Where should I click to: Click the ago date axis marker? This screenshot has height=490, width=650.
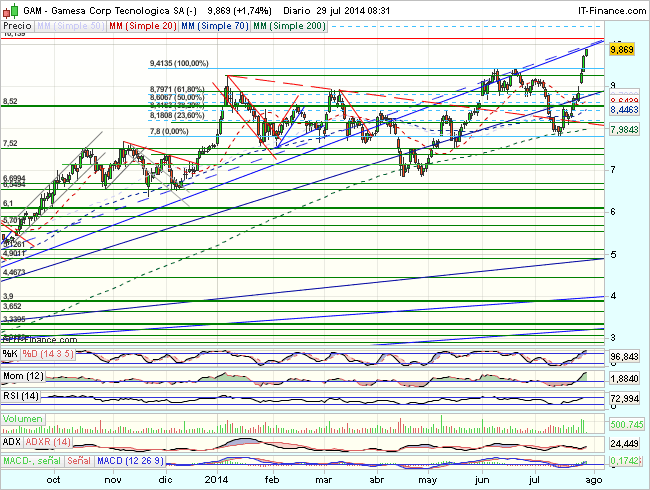593,480
